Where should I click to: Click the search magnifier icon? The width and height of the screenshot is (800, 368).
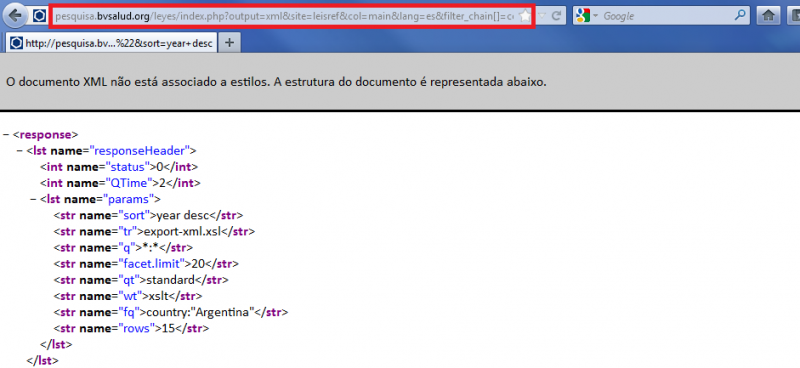(x=741, y=16)
